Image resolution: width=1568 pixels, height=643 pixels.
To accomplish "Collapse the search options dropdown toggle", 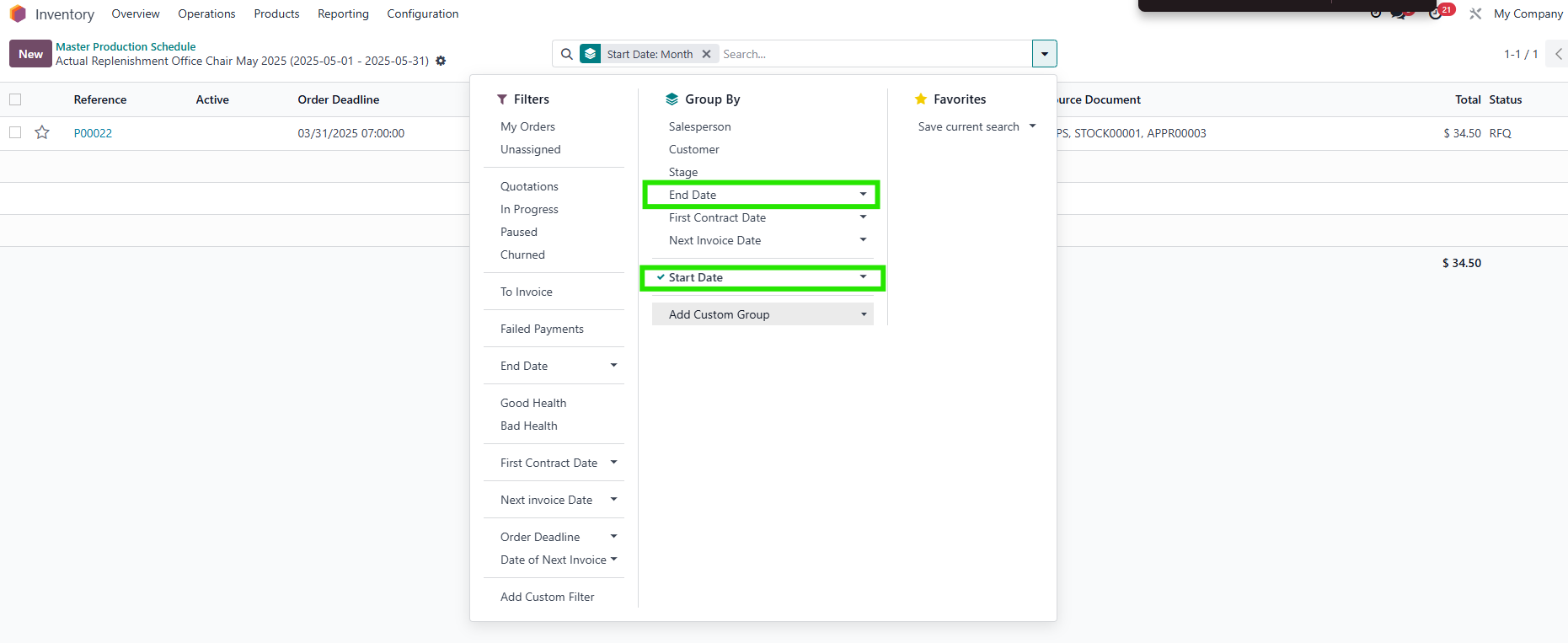I will click(x=1044, y=54).
